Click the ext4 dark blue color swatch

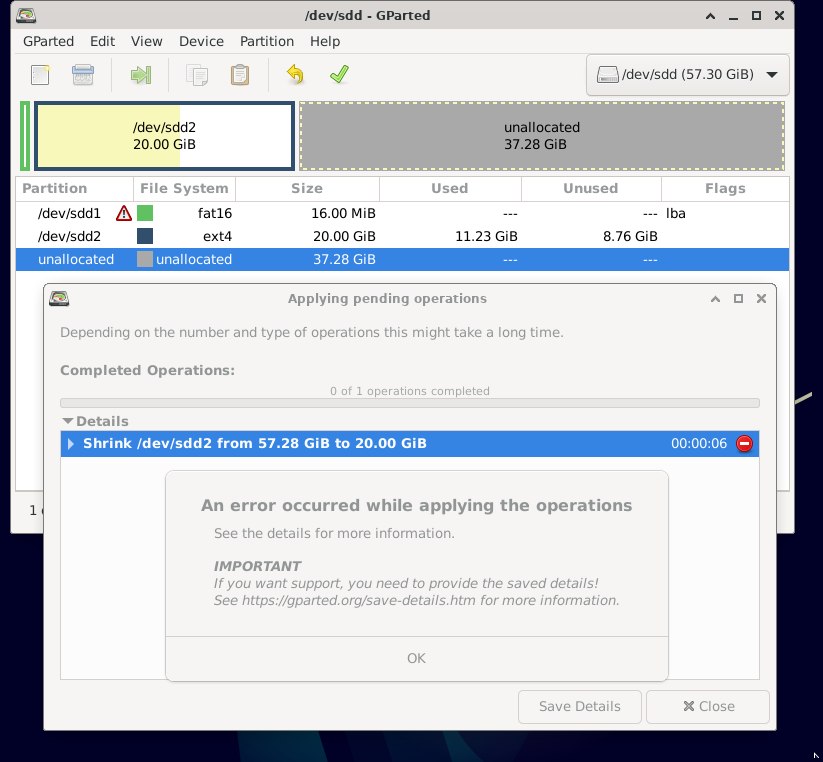click(x=145, y=236)
